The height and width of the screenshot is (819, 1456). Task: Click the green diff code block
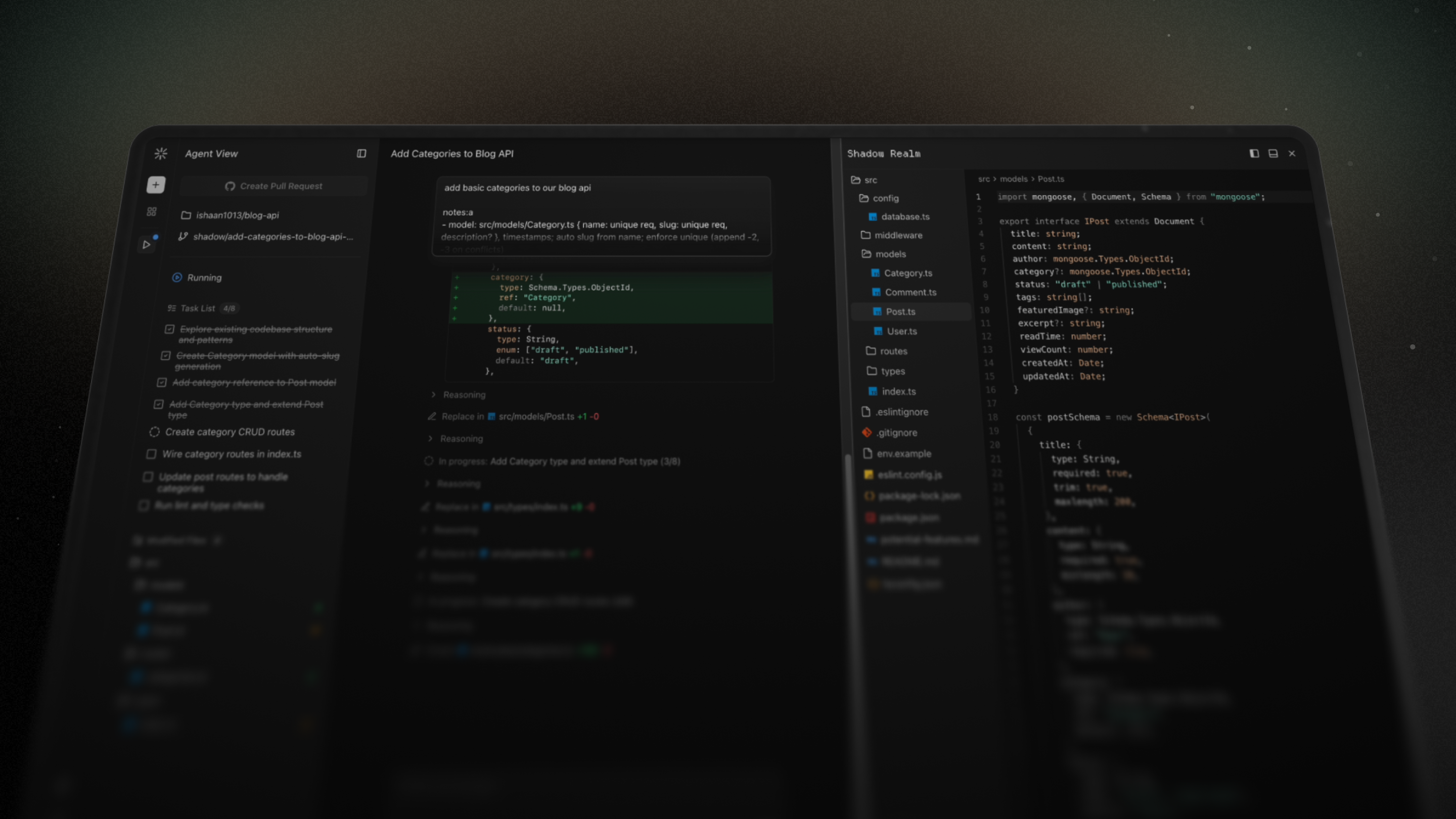(612, 297)
